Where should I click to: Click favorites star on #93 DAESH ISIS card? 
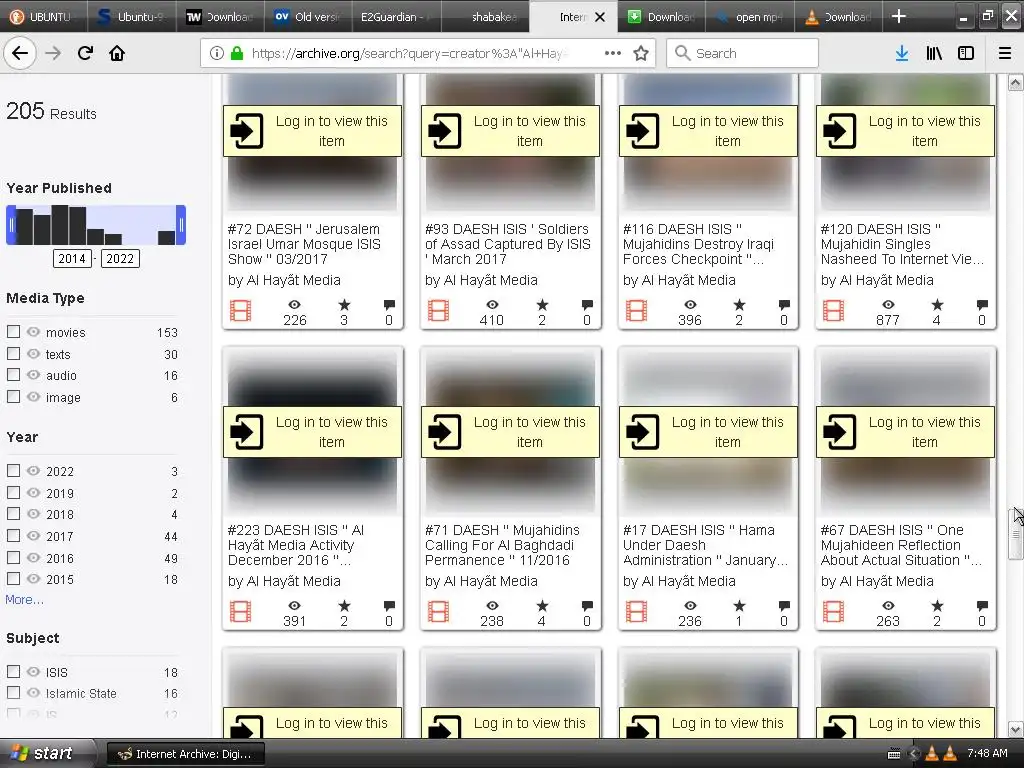(x=542, y=304)
